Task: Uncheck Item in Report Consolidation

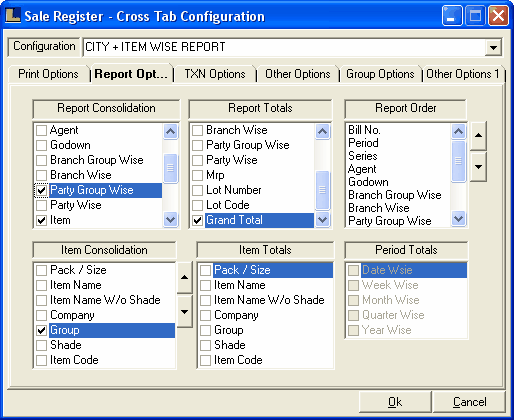Action: coord(41,220)
